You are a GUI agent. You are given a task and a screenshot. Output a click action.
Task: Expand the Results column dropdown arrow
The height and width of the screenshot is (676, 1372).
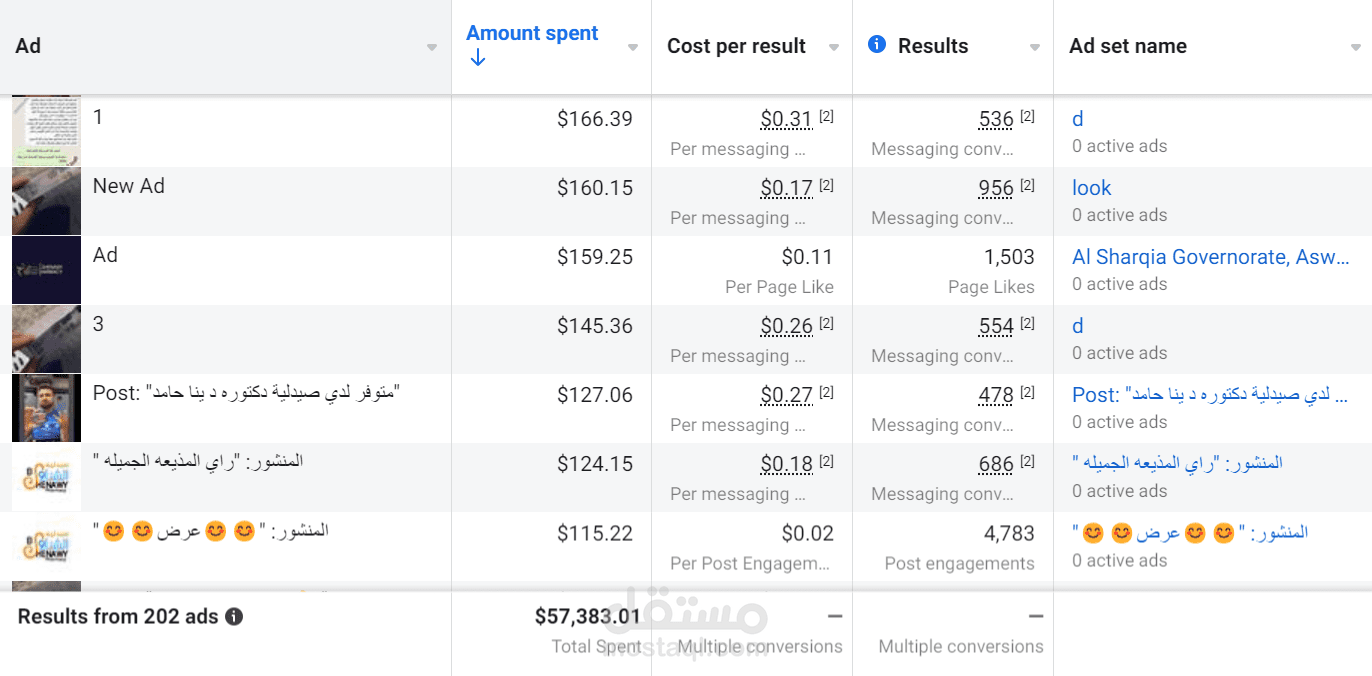point(1035,47)
